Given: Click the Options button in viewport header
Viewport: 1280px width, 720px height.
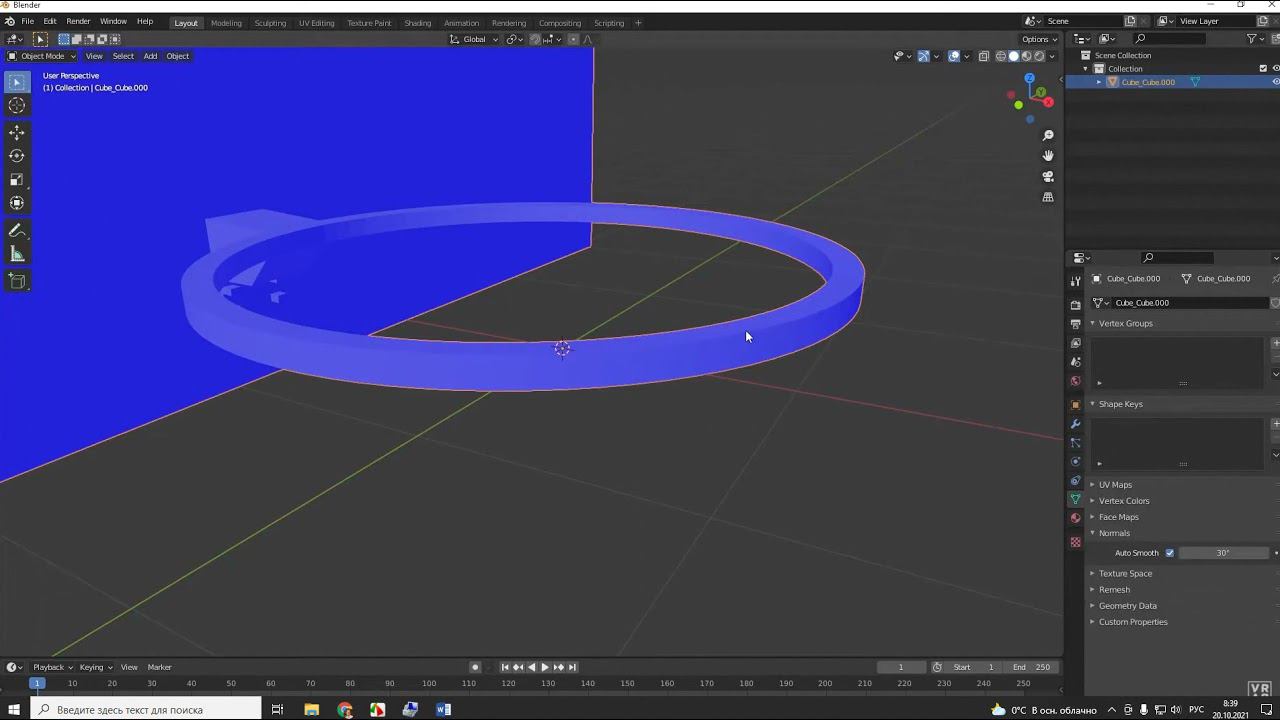Looking at the screenshot, I should (1038, 39).
